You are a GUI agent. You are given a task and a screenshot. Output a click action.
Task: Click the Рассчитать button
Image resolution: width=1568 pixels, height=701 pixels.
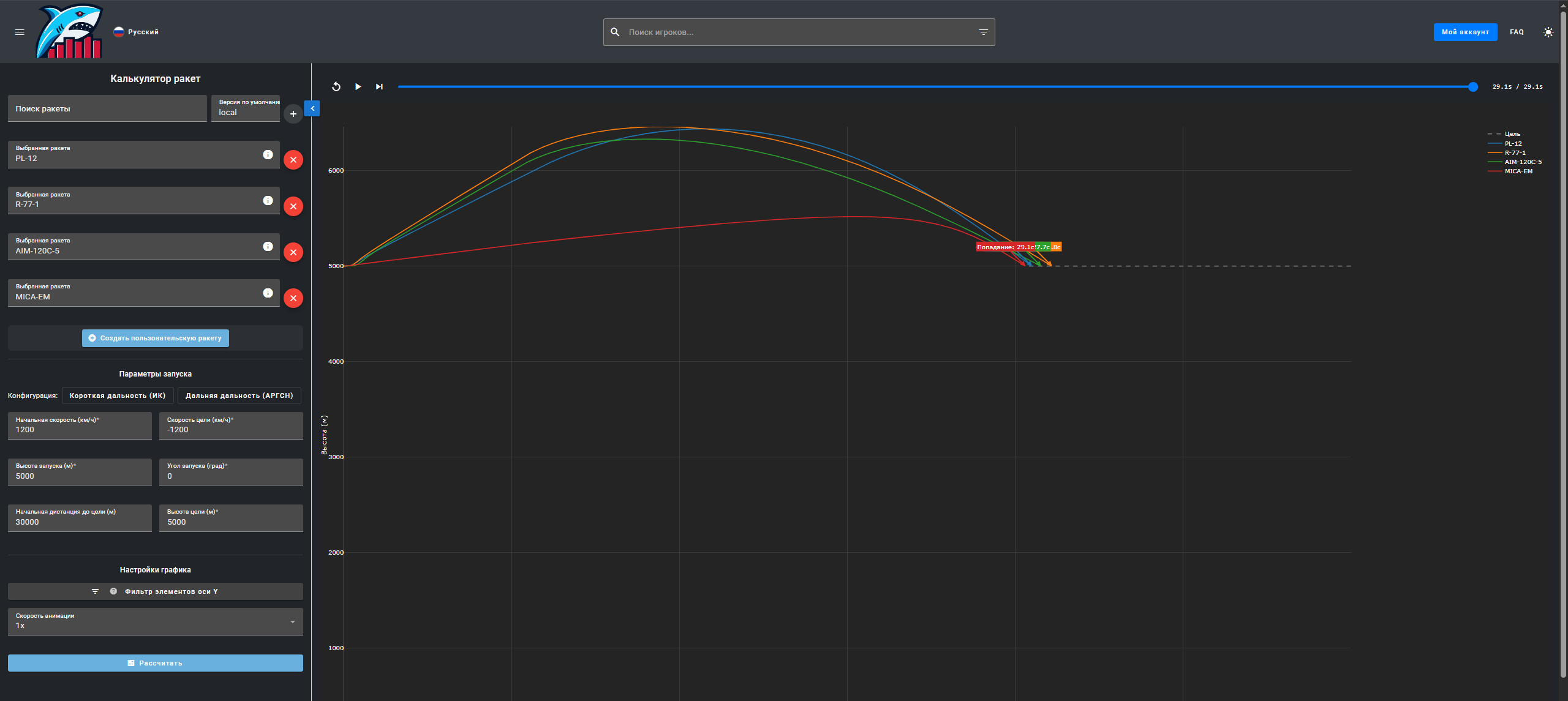(155, 663)
